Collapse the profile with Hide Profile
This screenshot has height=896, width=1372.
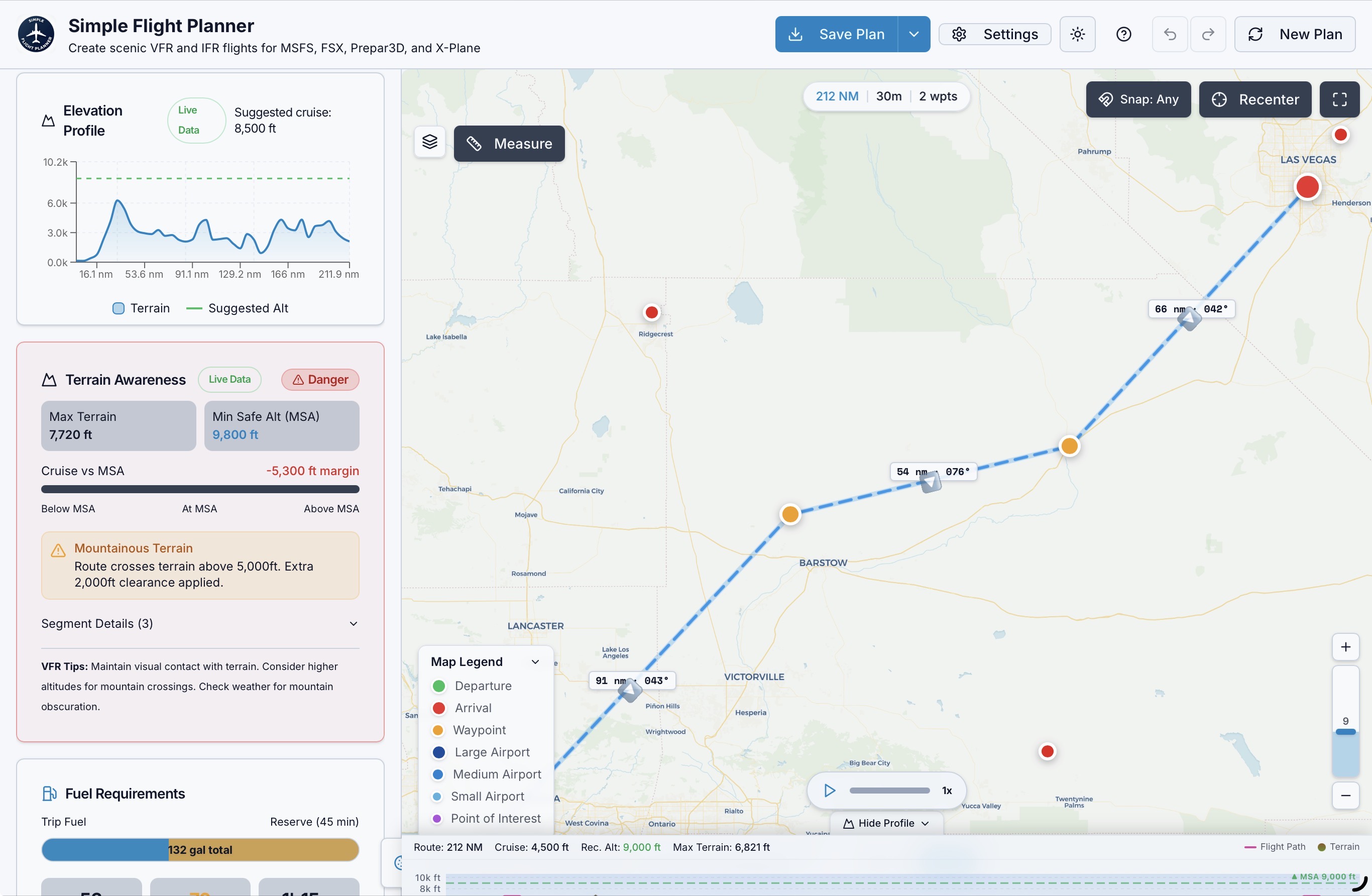click(886, 823)
